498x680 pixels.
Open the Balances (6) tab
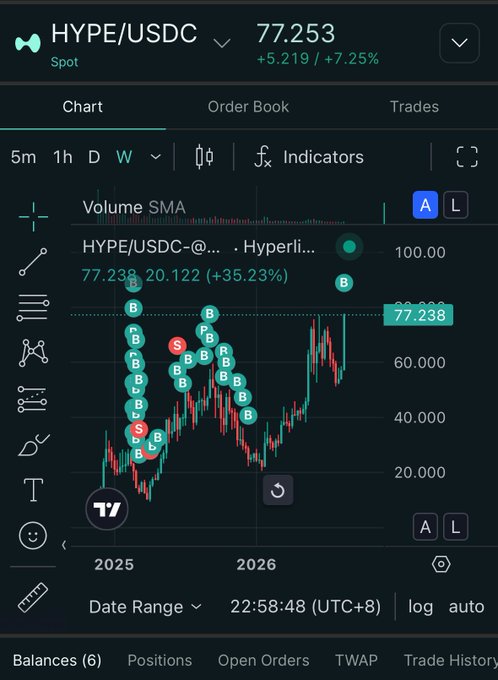click(x=57, y=660)
